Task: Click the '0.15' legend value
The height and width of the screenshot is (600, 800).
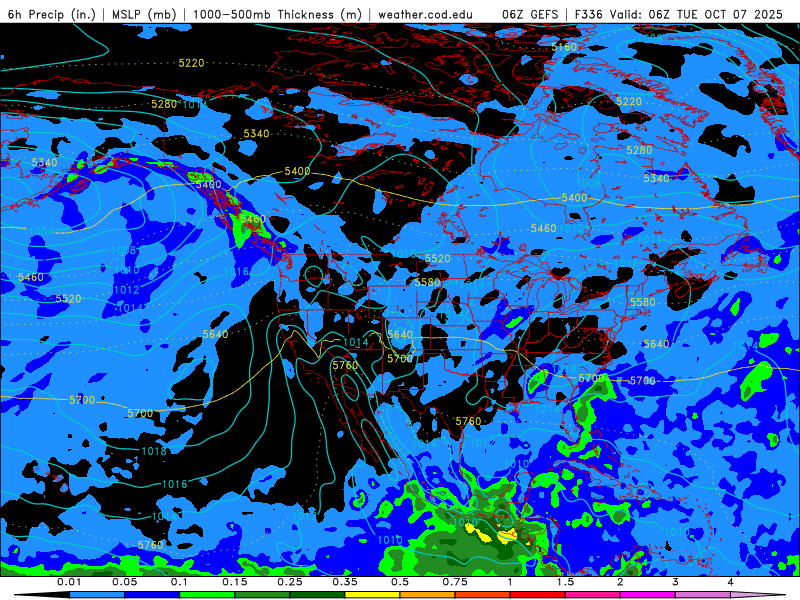Action: [235, 582]
